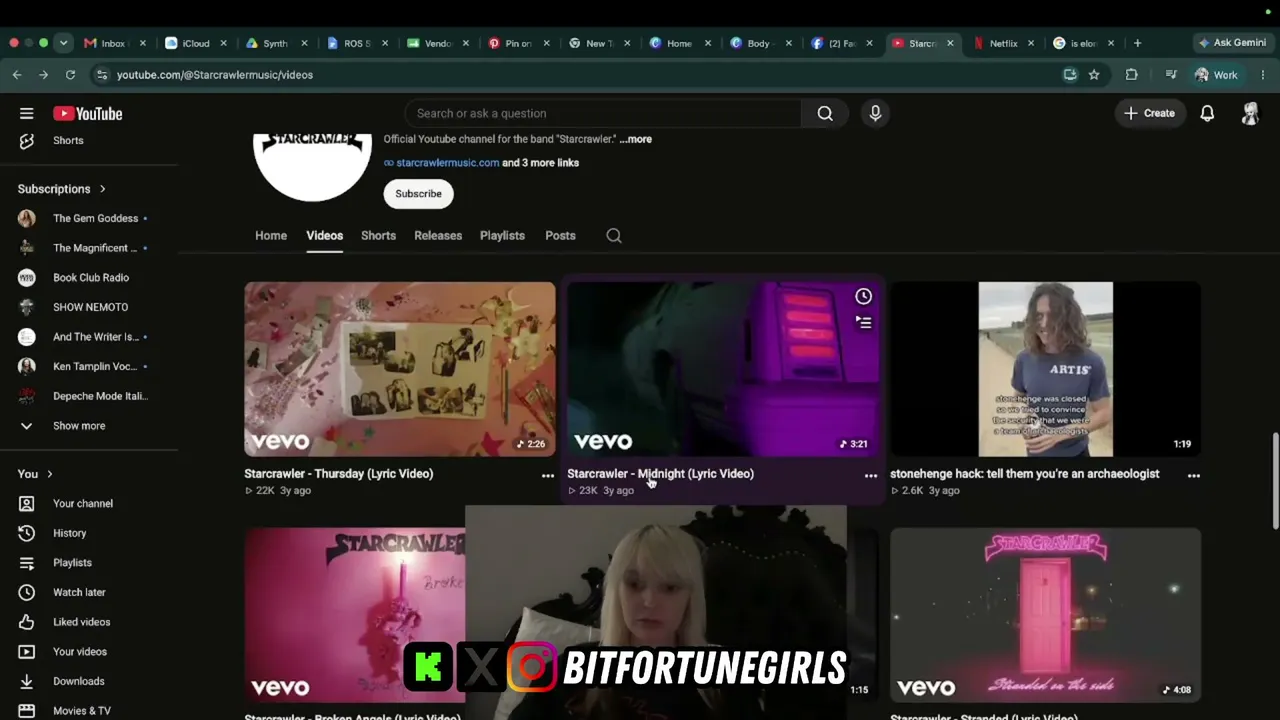Viewport: 1280px width, 720px height.
Task: Reload the YouTube page
Action: point(70,75)
